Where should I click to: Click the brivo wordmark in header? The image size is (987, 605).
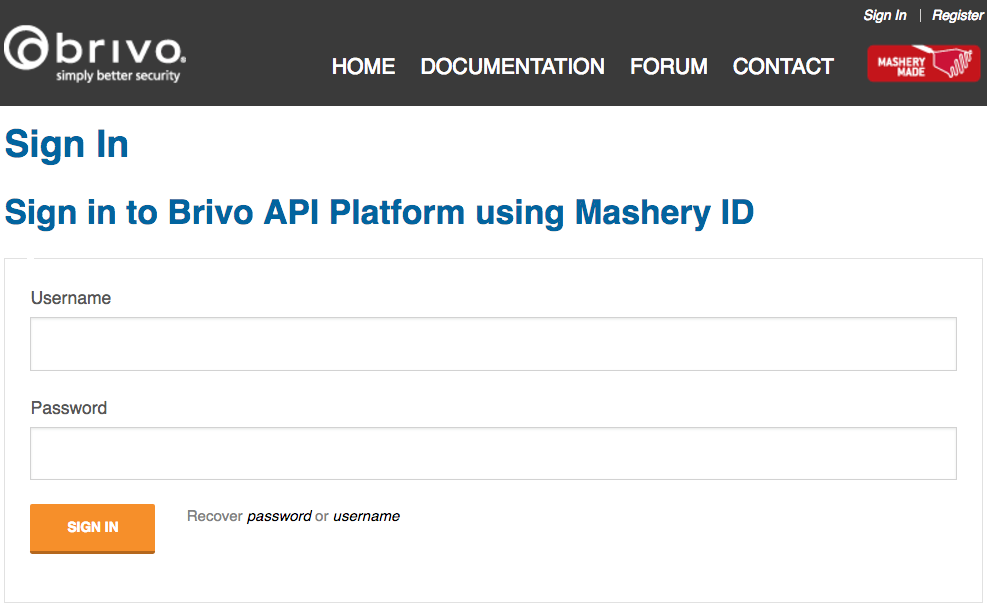[x=120, y=49]
